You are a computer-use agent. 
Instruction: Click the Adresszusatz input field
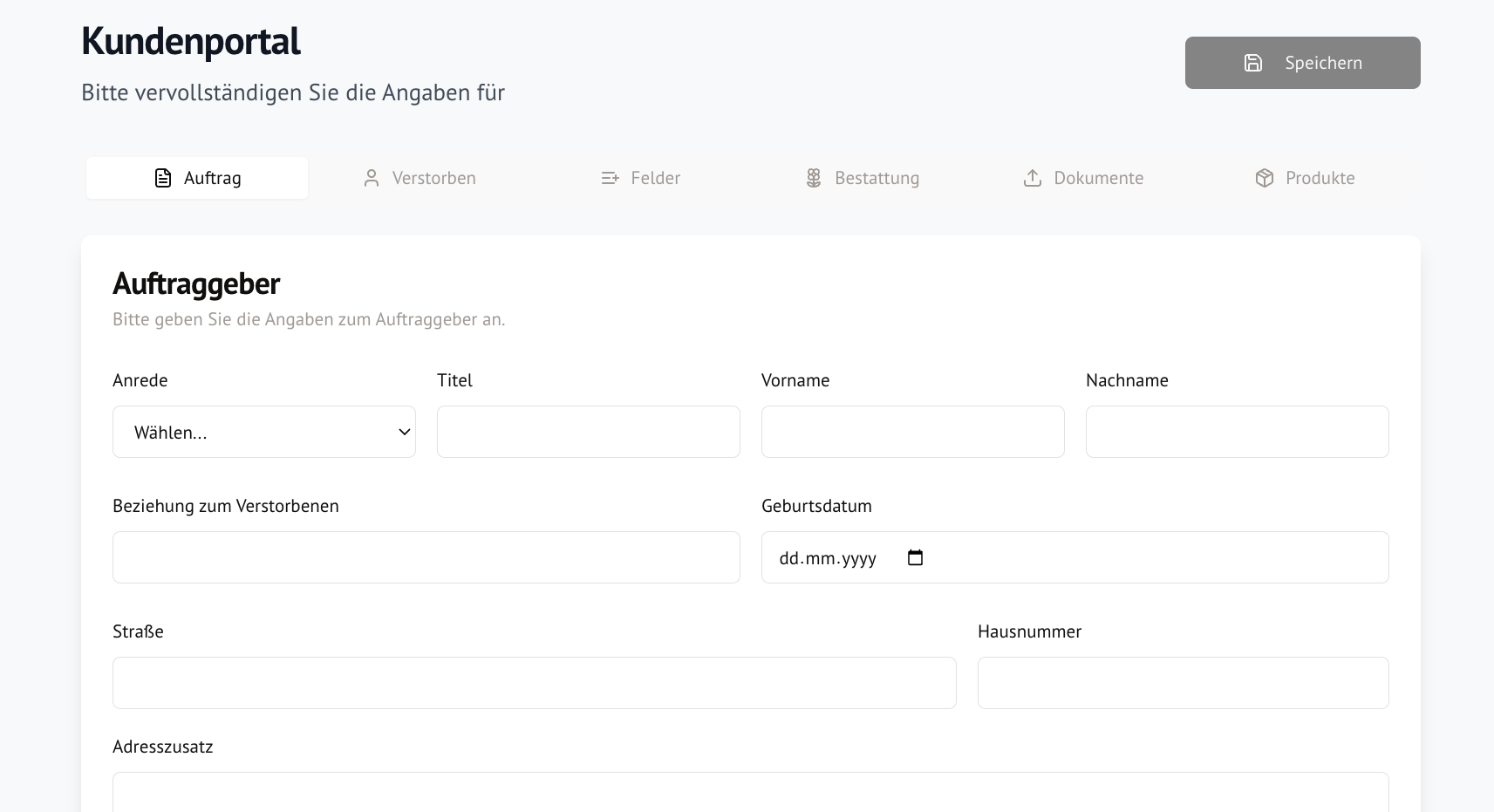pos(751,792)
